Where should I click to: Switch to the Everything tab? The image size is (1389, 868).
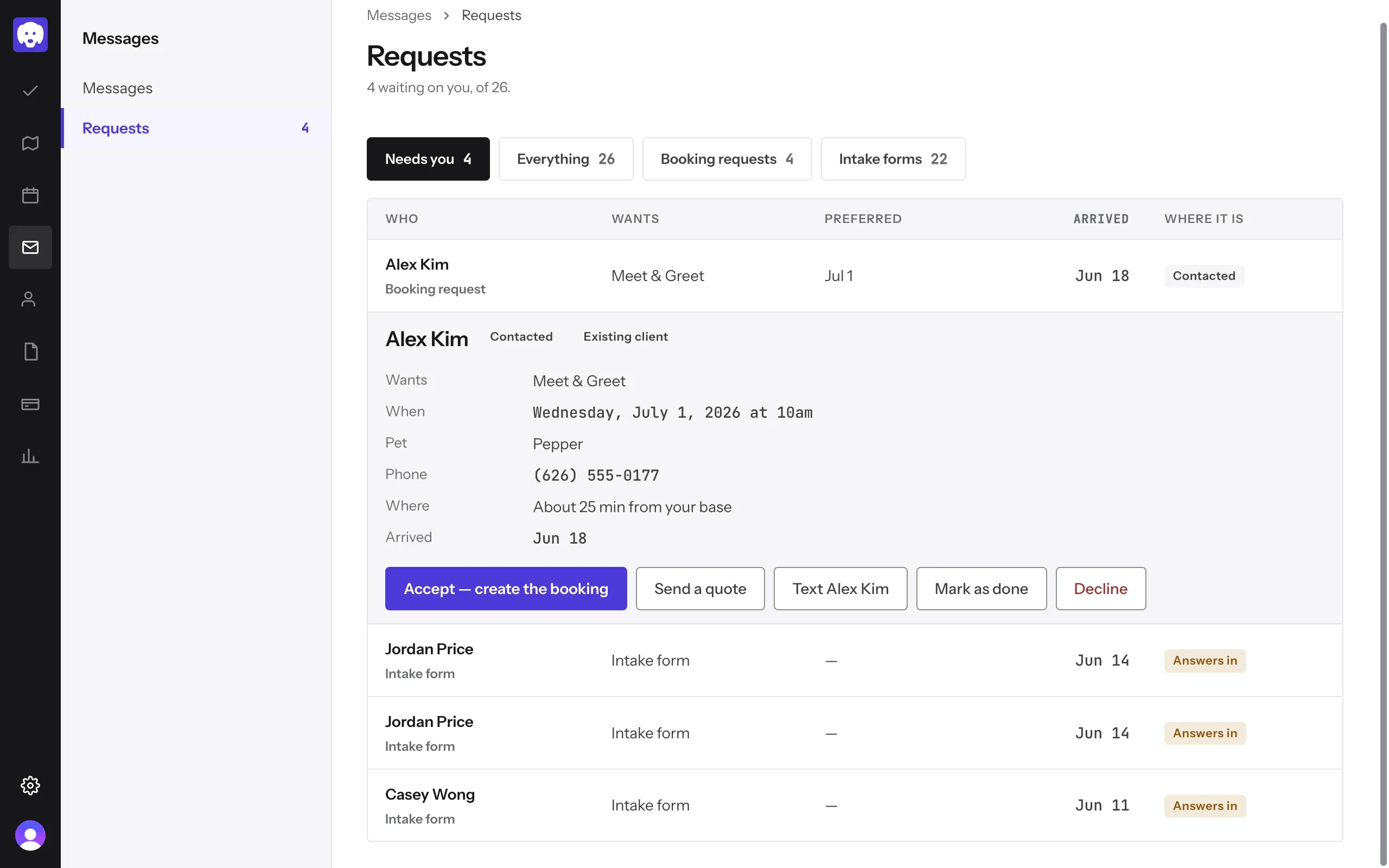pyautogui.click(x=565, y=159)
